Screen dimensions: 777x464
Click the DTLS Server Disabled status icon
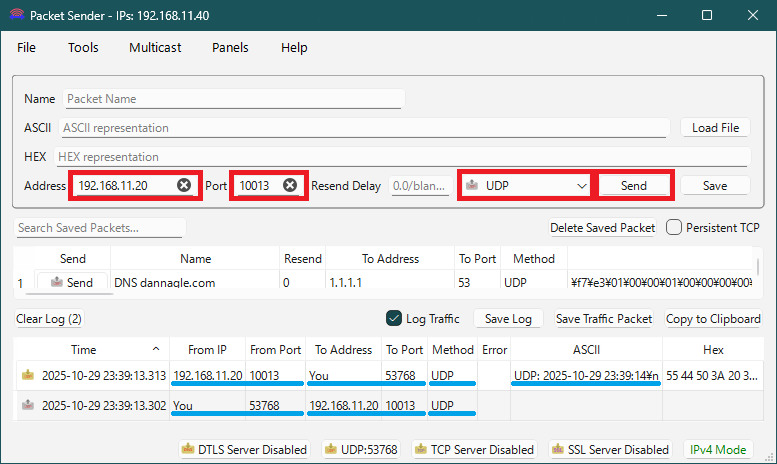coord(188,450)
